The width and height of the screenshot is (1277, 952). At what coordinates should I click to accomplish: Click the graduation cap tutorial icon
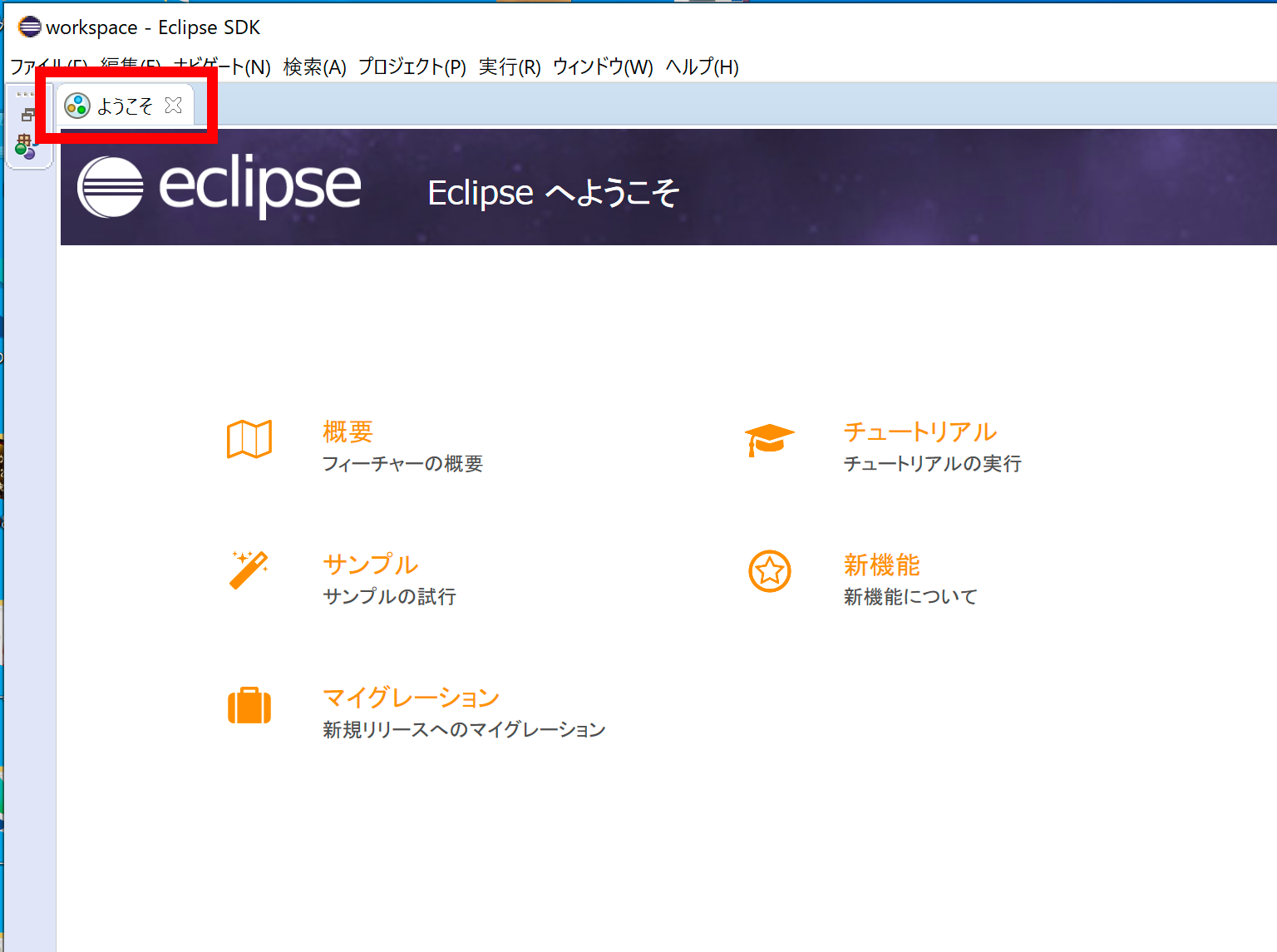(769, 440)
